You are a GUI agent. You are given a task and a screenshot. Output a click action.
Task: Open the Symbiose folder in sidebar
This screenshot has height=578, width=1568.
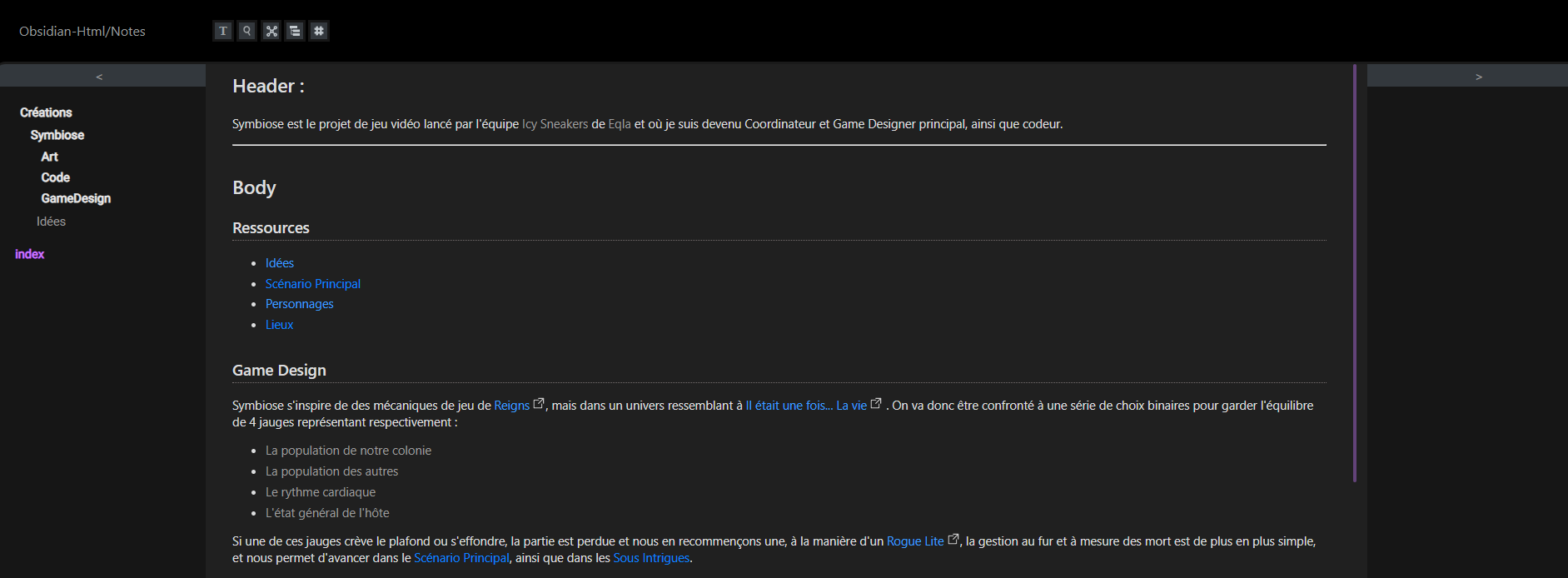[57, 135]
